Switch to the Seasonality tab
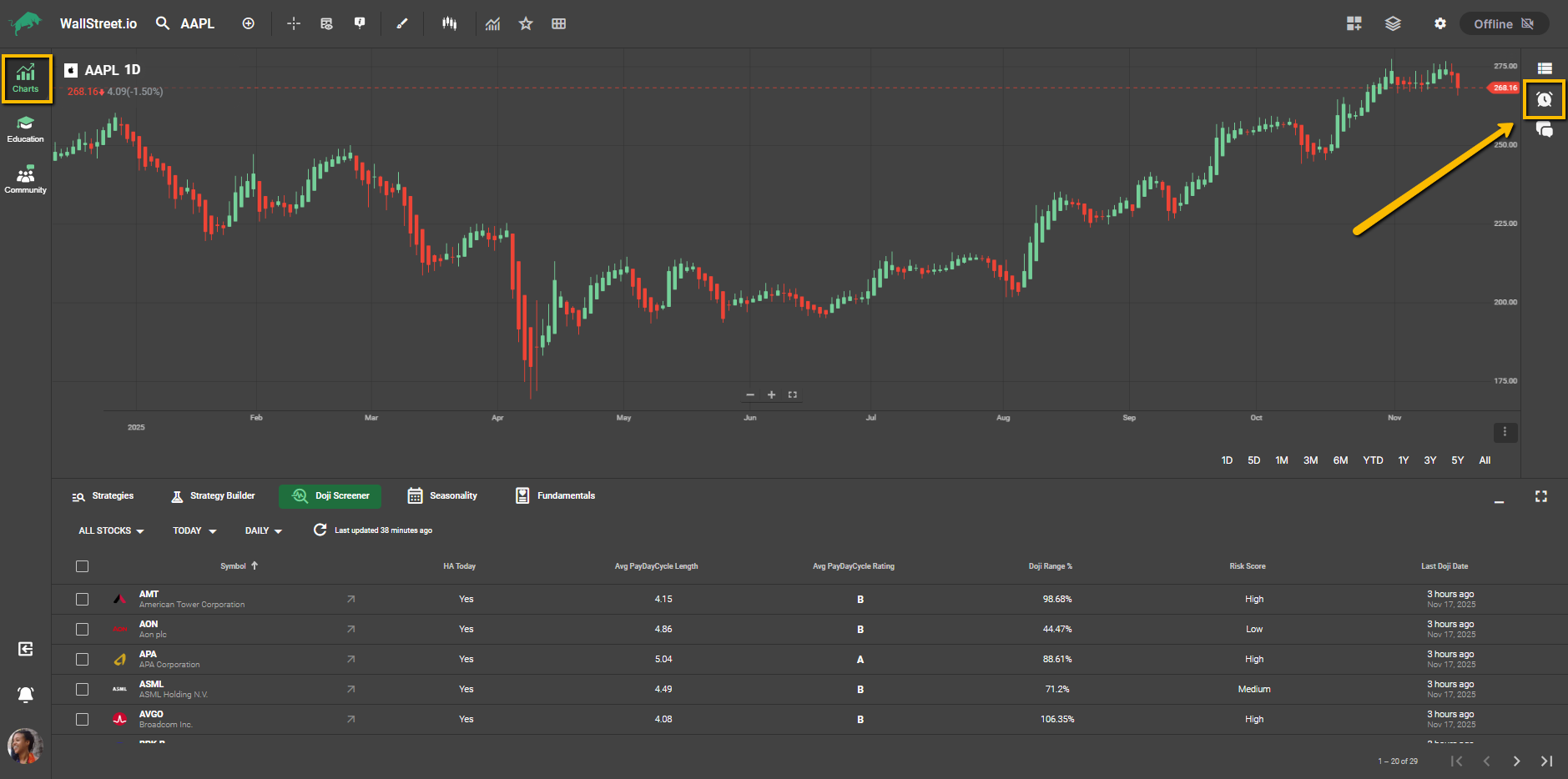Image resolution: width=1568 pixels, height=779 pixels. point(442,496)
